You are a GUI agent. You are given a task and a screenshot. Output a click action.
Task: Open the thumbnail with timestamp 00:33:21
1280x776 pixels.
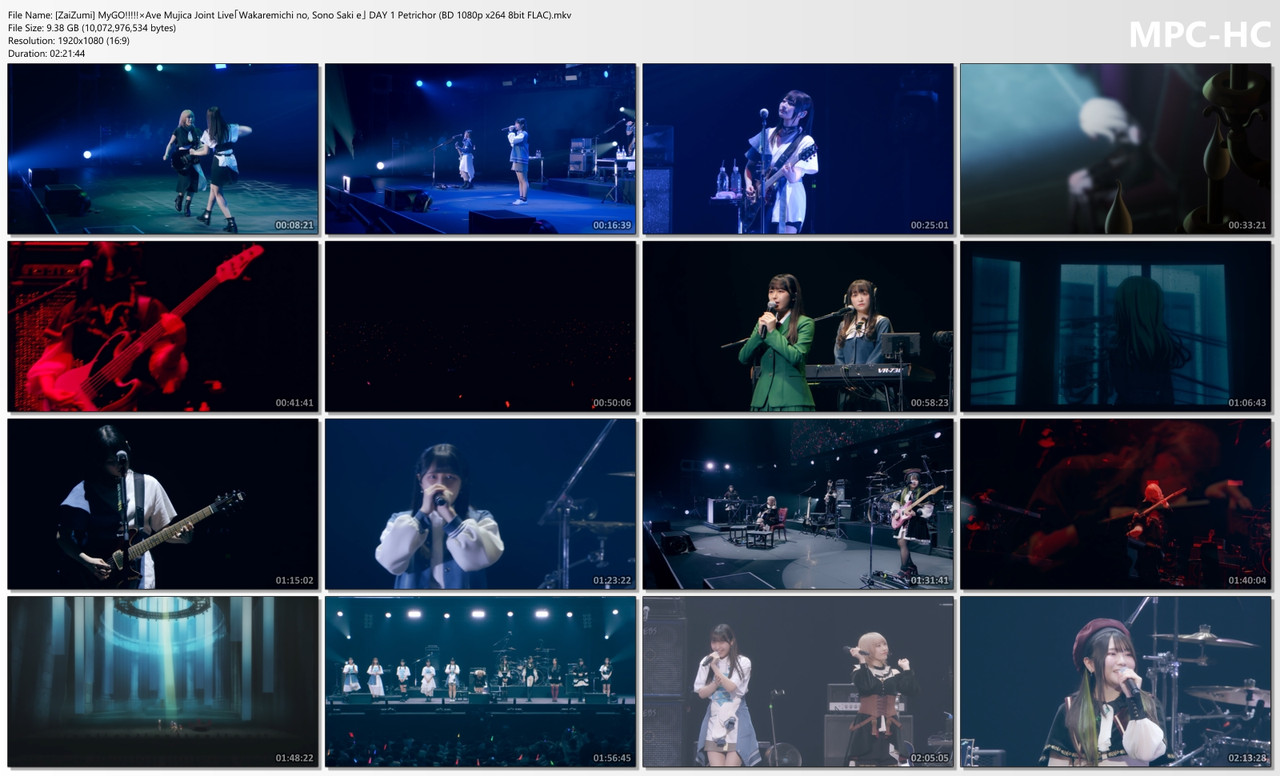coord(1116,149)
